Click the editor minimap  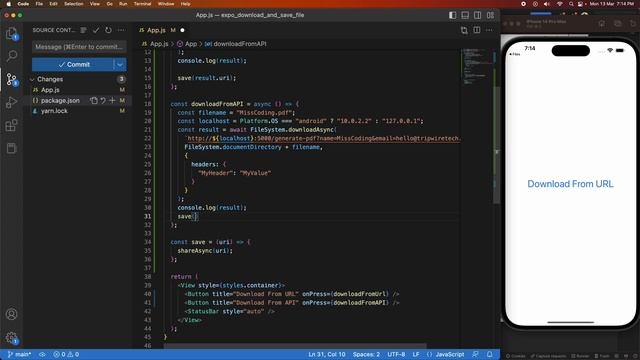476,67
